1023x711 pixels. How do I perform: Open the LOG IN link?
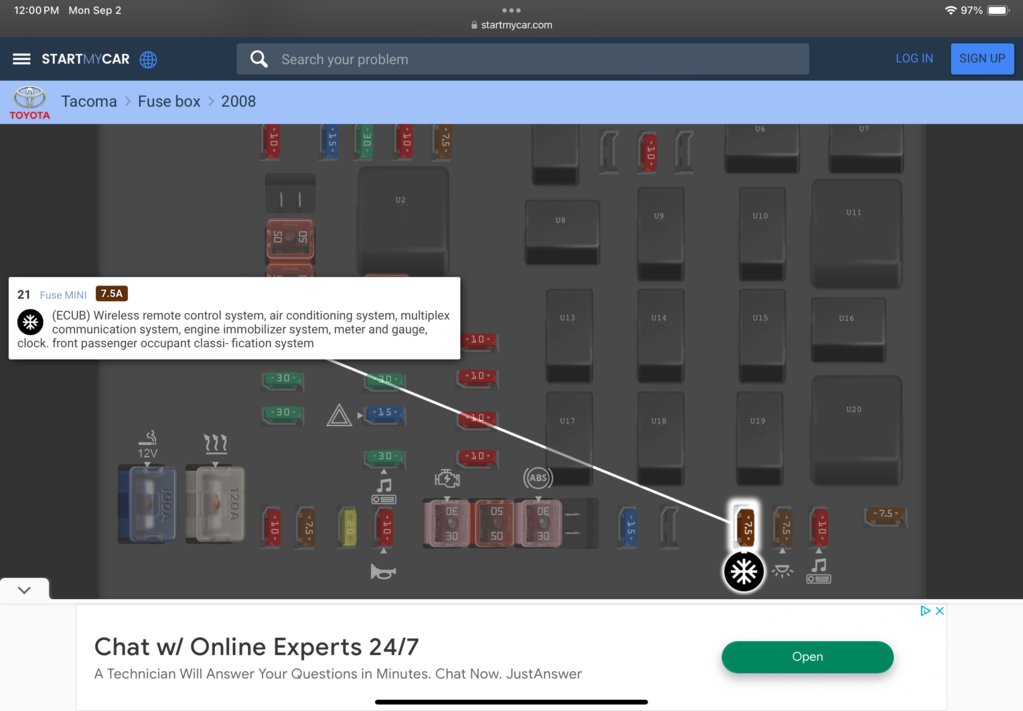pyautogui.click(x=913, y=58)
